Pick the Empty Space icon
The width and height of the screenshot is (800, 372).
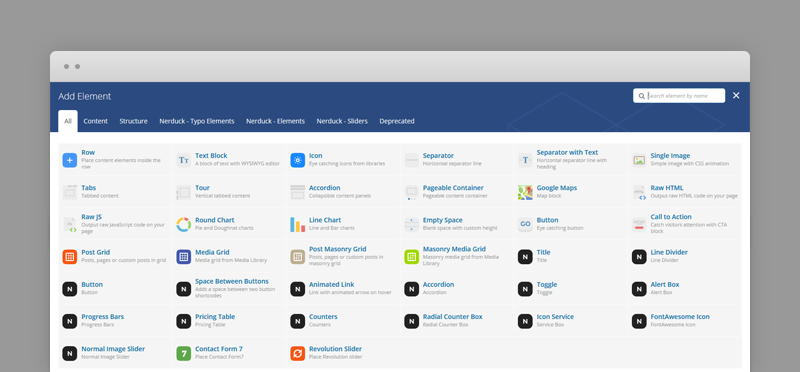coord(411,225)
